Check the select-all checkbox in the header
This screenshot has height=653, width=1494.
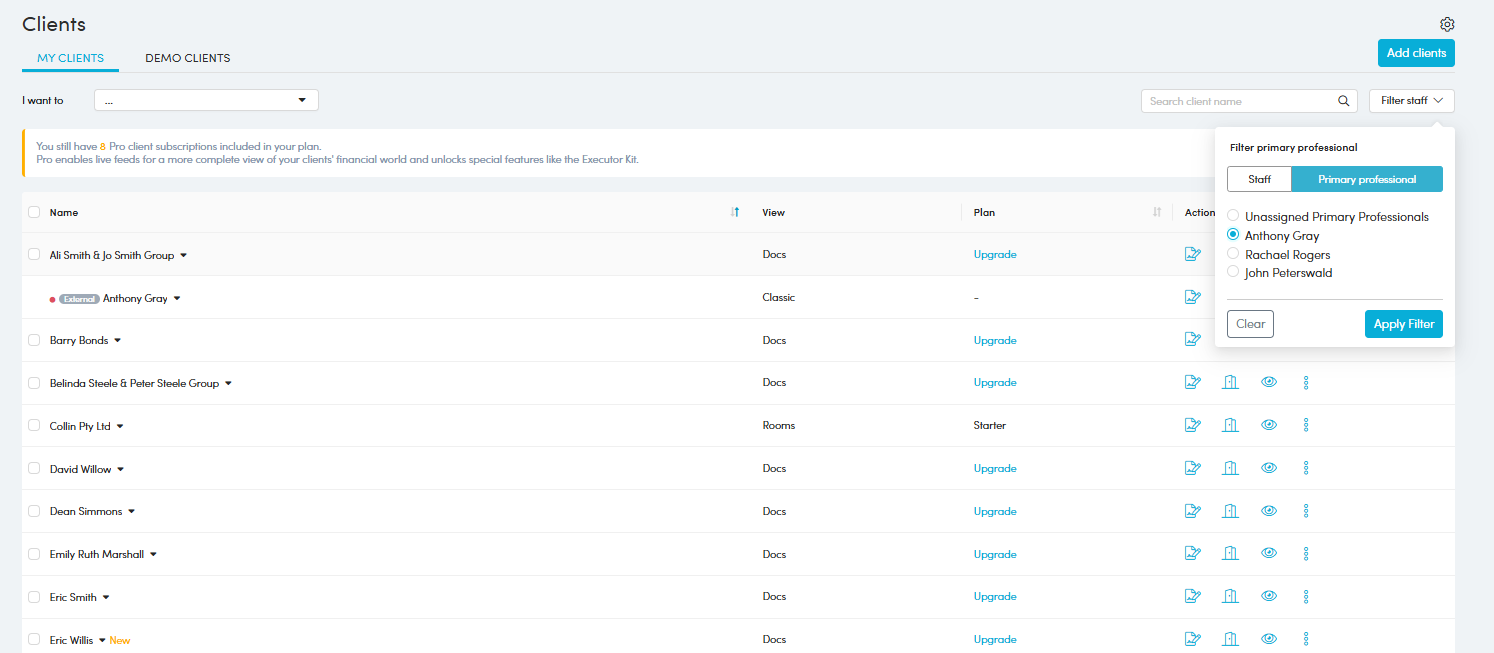coord(34,212)
